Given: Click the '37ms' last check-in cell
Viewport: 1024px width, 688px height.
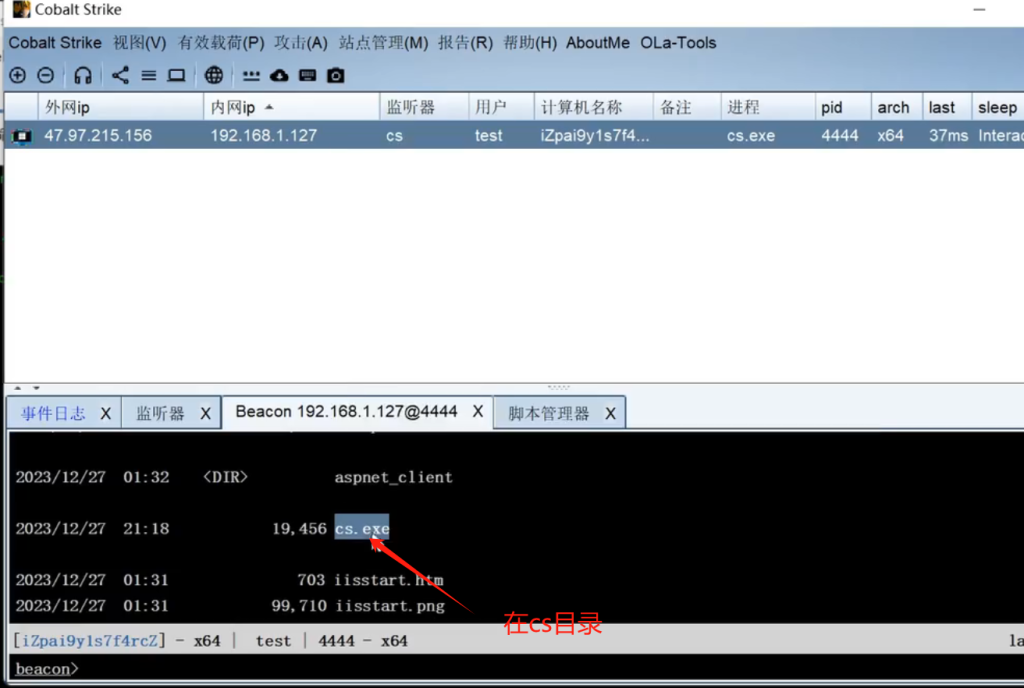Looking at the screenshot, I should tap(948, 136).
